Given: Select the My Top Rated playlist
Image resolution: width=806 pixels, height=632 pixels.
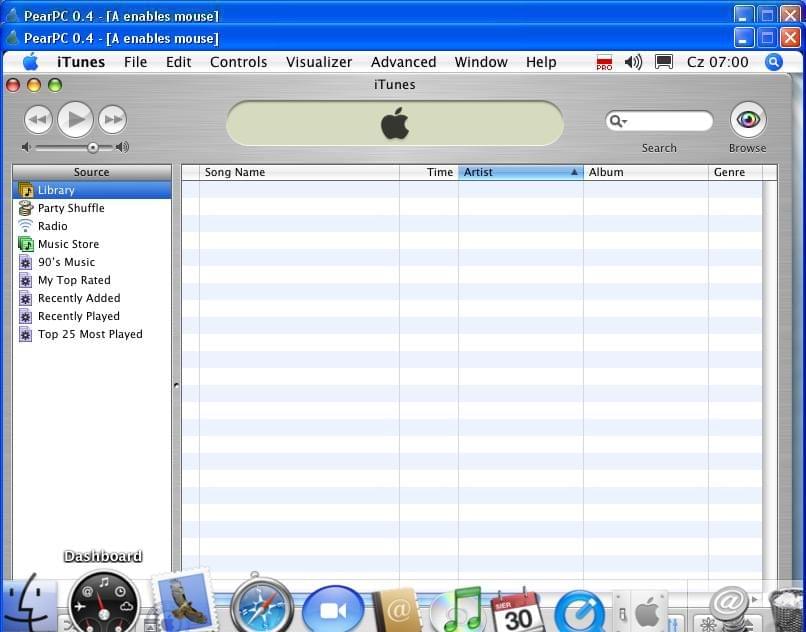Looking at the screenshot, I should pyautogui.click(x=92, y=280).
